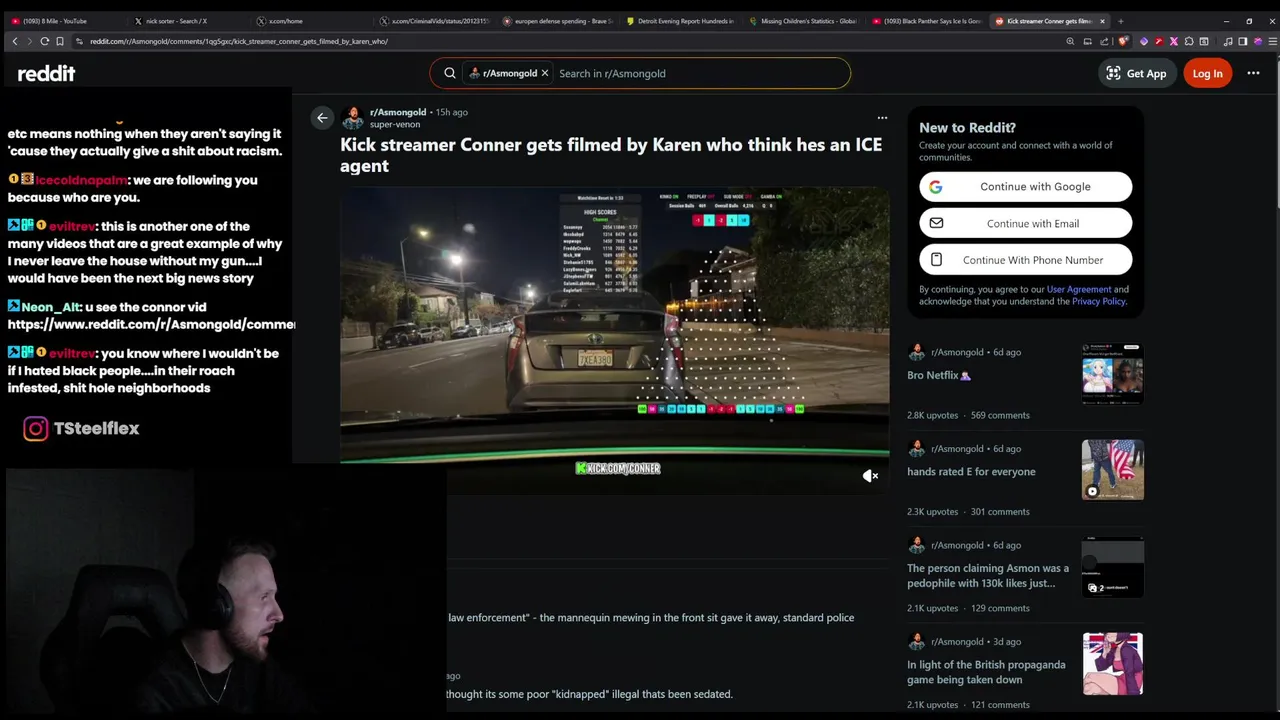The height and width of the screenshot is (720, 1280).
Task: Click the reddit logo
Action: click(x=46, y=73)
